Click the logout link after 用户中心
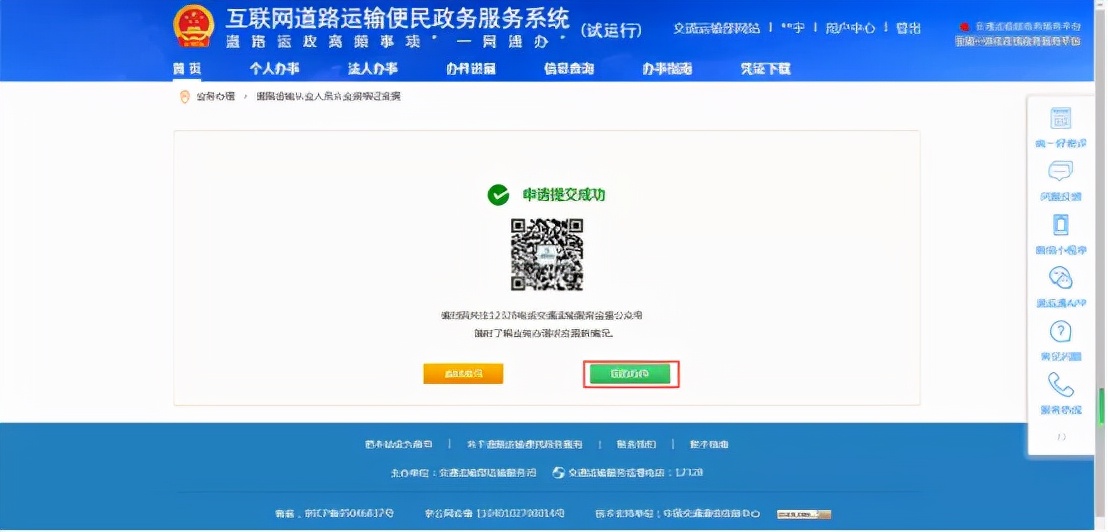This screenshot has height=532, width=1108. pyautogui.click(x=908, y=28)
